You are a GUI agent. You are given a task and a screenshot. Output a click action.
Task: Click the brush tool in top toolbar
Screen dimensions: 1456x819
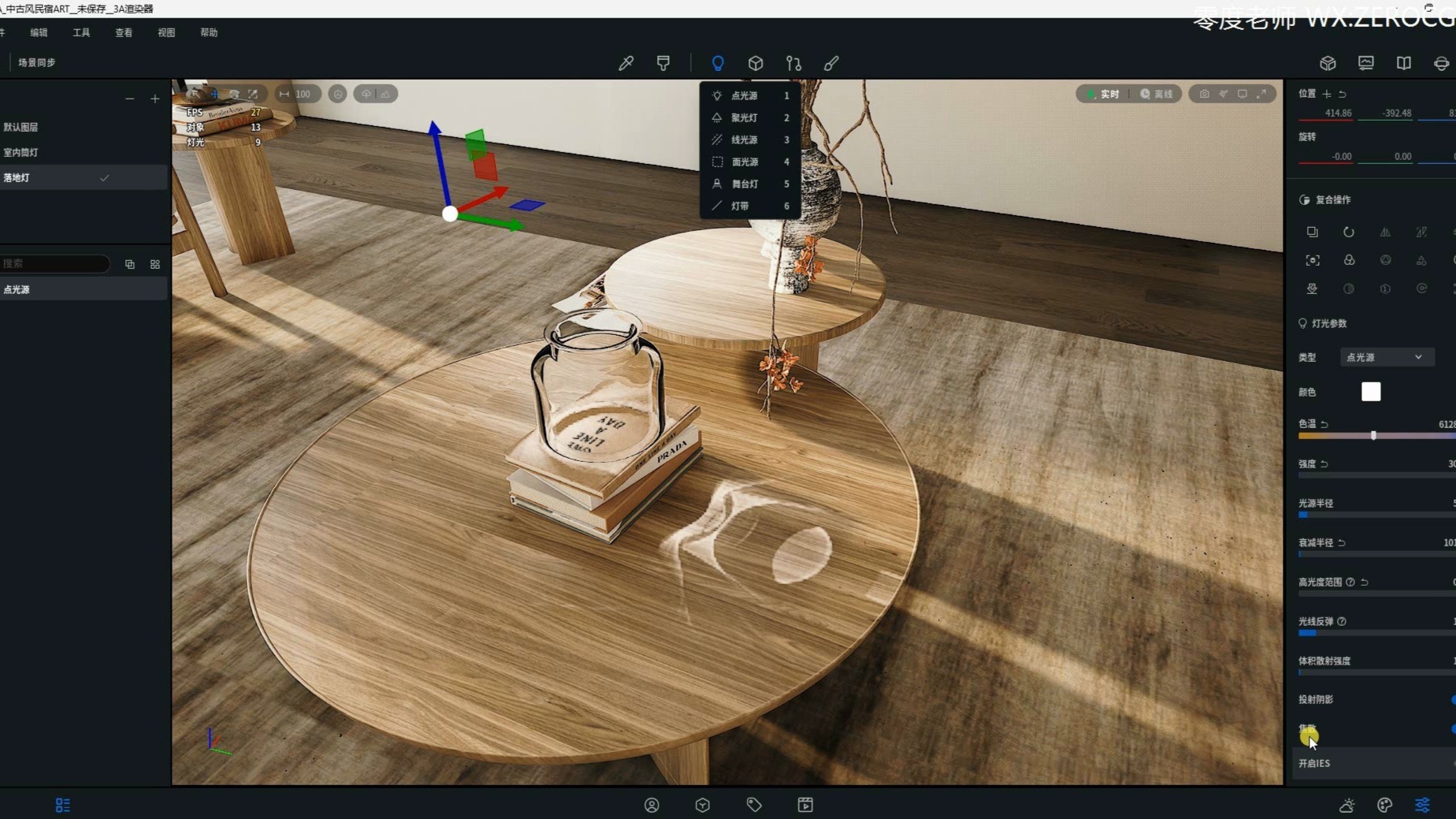tap(831, 63)
